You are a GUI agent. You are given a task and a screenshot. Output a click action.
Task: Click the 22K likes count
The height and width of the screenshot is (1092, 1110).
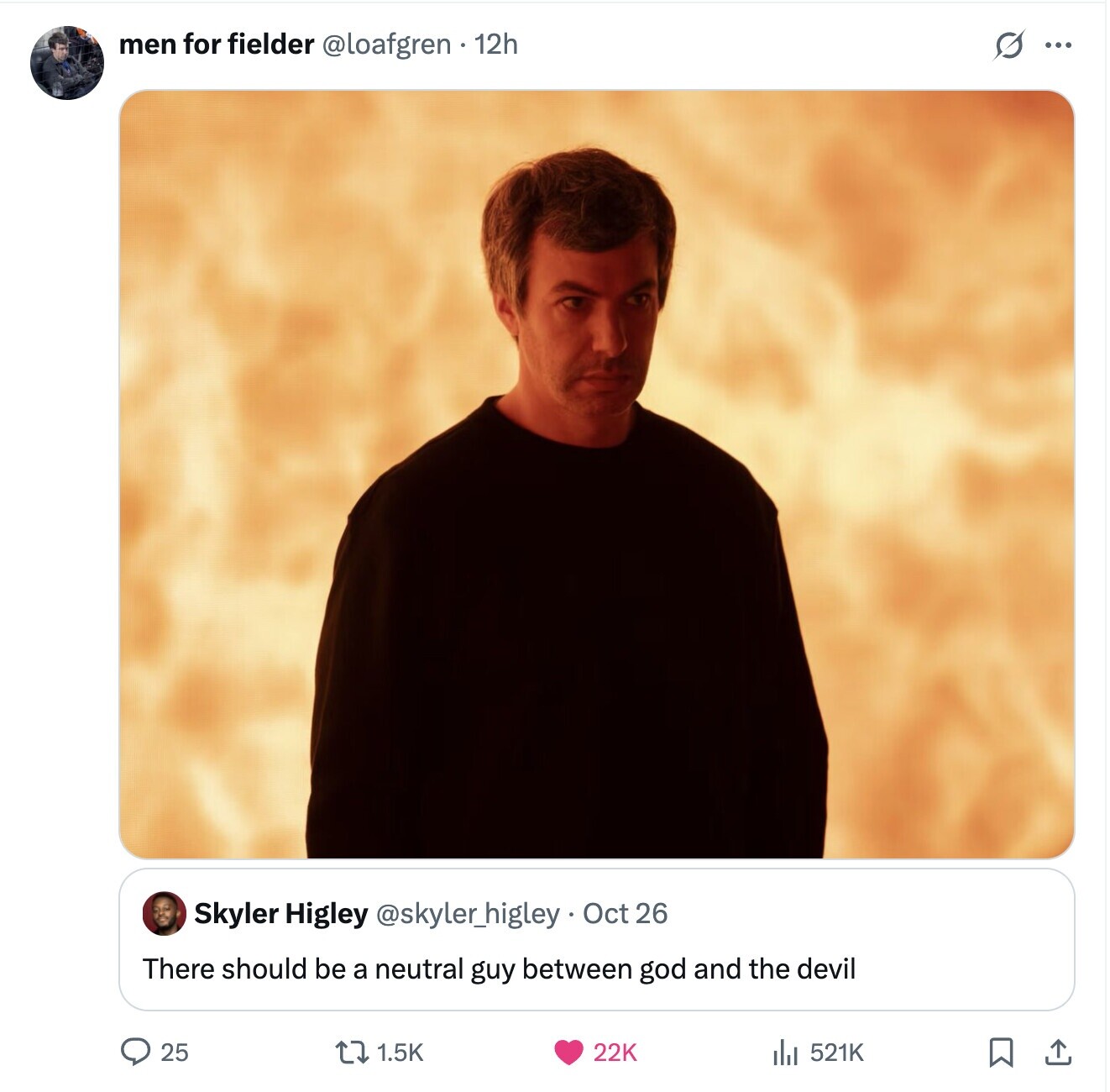pos(615,1052)
